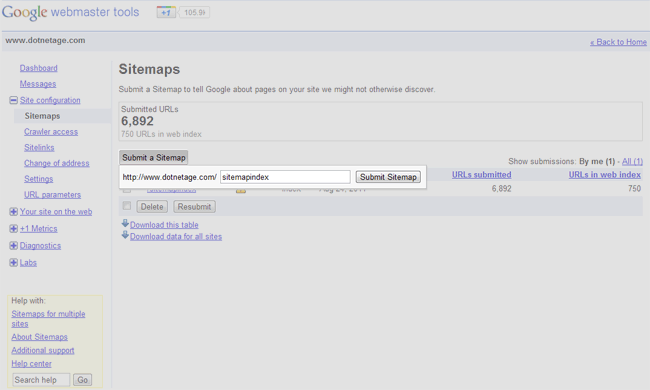Click the Resubmit button

[194, 206]
